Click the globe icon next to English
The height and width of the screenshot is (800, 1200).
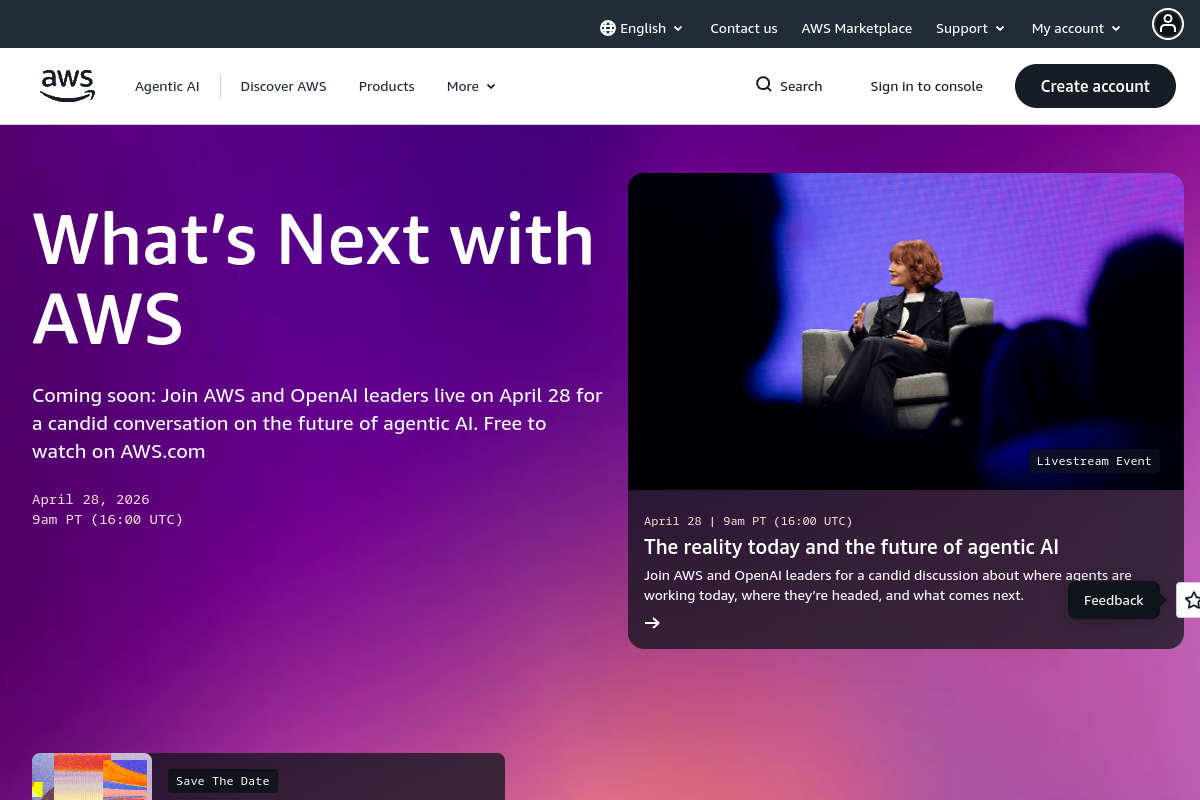coord(607,28)
